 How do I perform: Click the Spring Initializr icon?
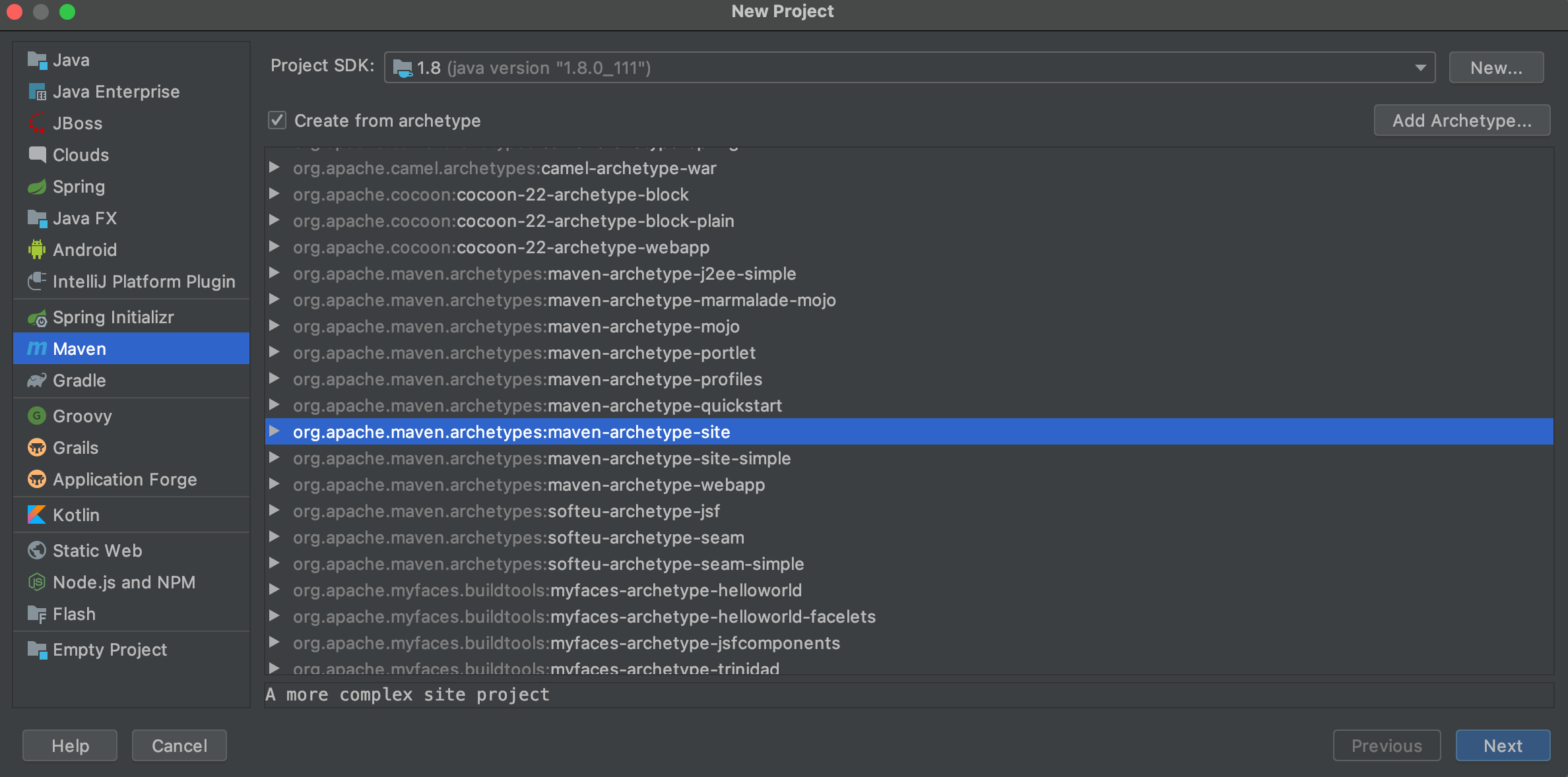pyautogui.click(x=37, y=317)
